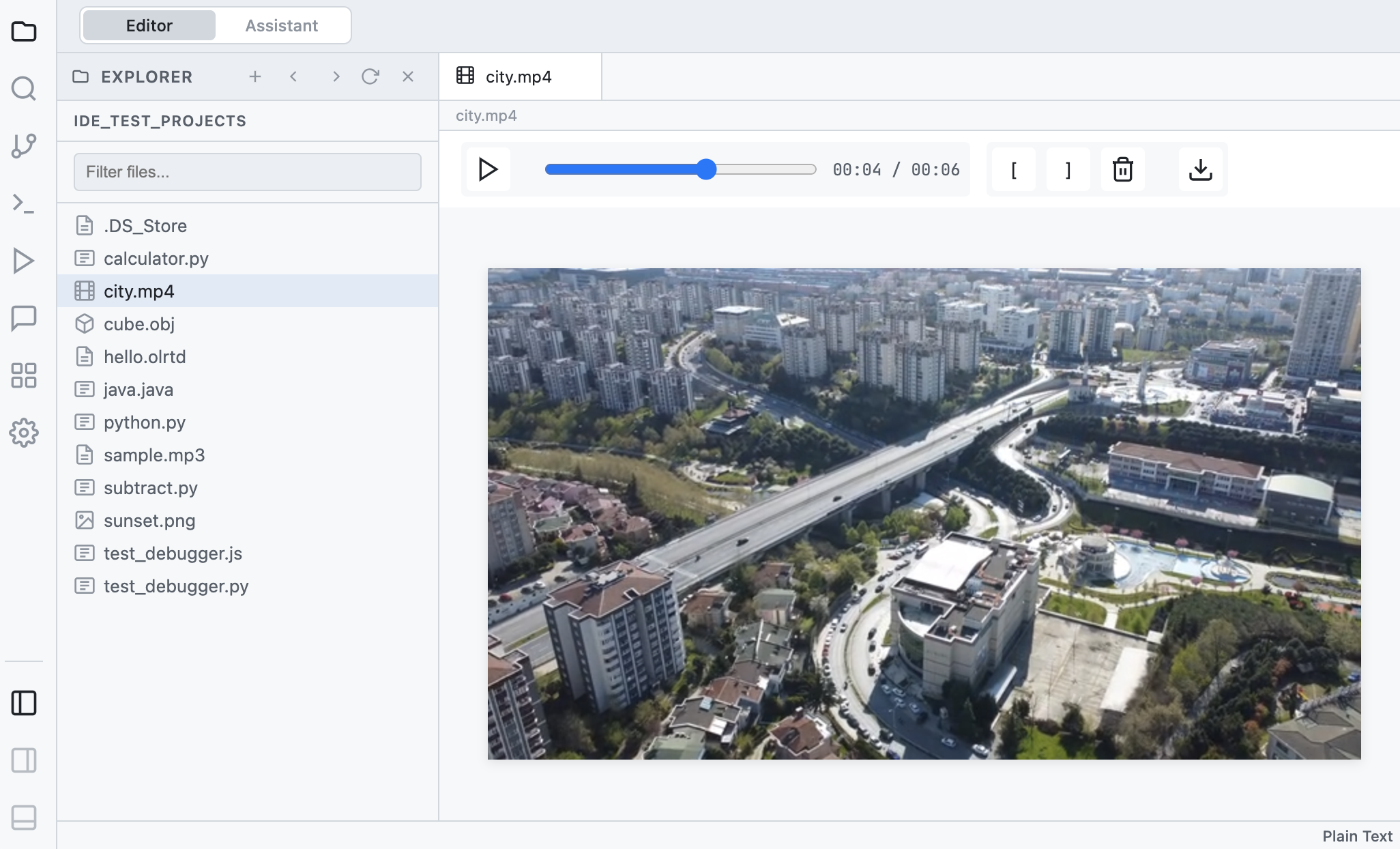Open the Search panel in the sidebar
The width and height of the screenshot is (1400, 849).
click(x=25, y=89)
